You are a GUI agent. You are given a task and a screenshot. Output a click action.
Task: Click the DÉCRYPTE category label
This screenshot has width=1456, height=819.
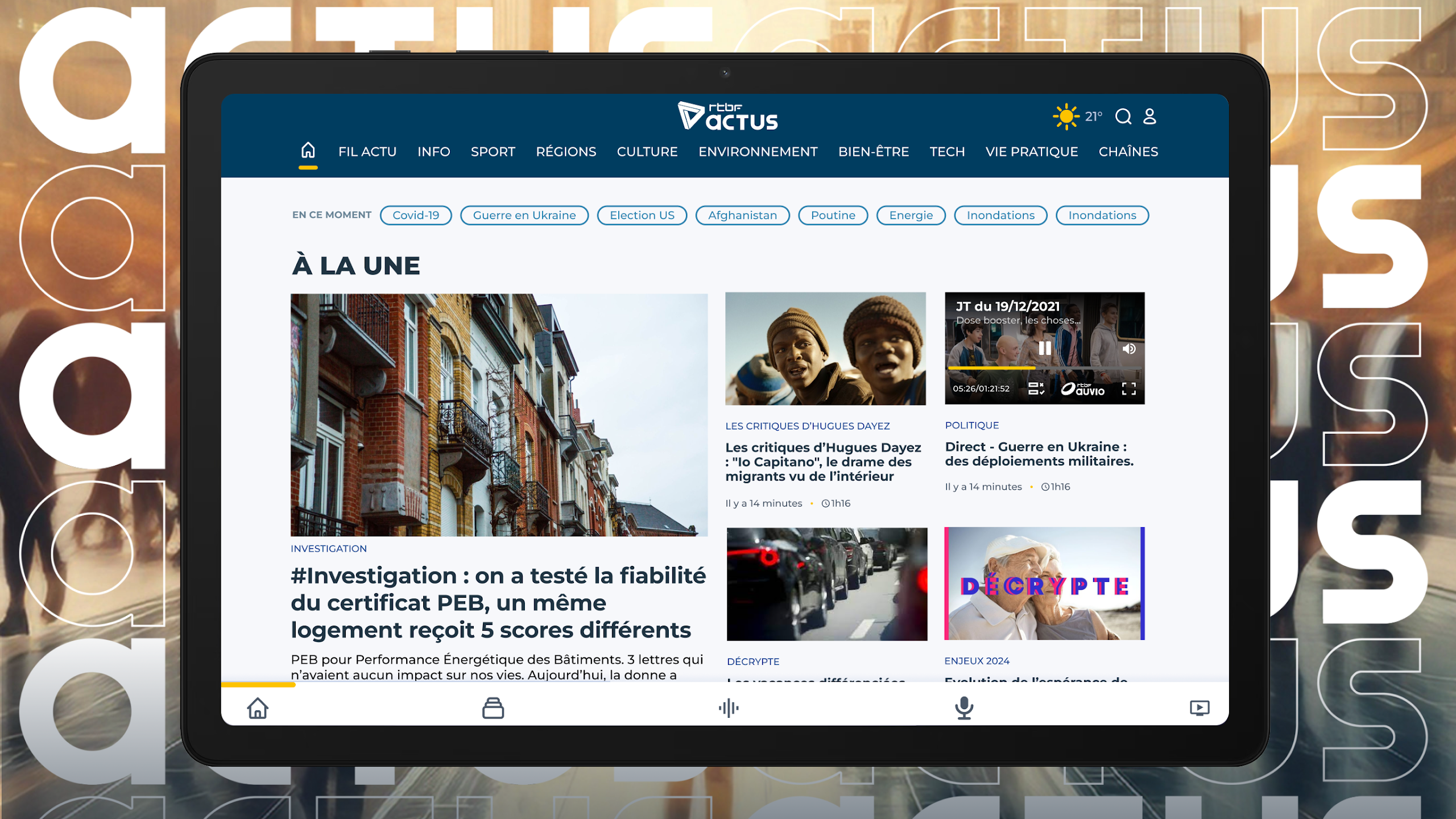point(753,661)
